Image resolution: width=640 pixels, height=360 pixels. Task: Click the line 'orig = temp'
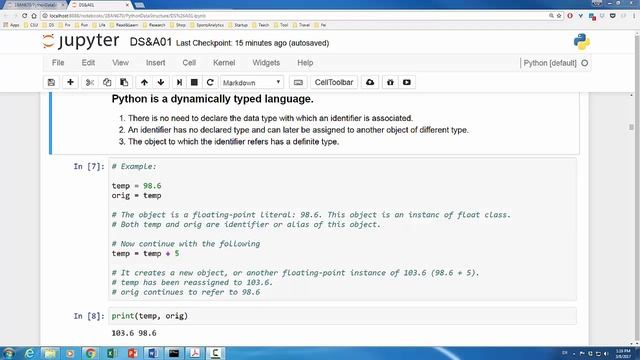pos(136,196)
